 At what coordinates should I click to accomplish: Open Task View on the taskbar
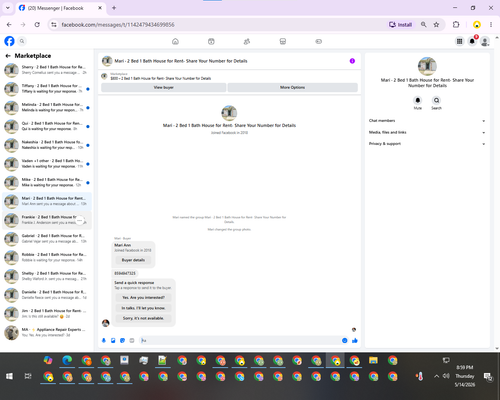click(x=28, y=376)
